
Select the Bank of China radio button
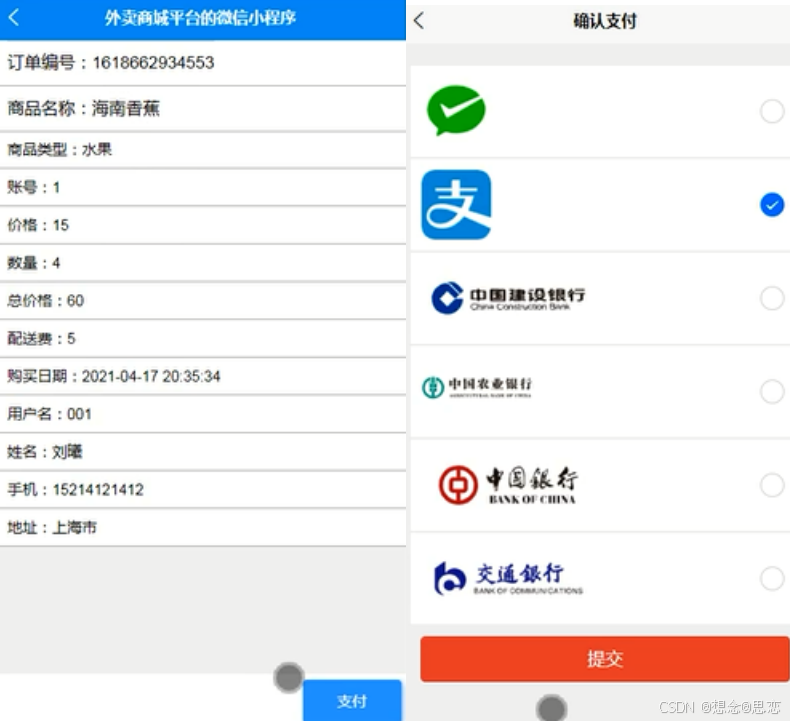771,485
